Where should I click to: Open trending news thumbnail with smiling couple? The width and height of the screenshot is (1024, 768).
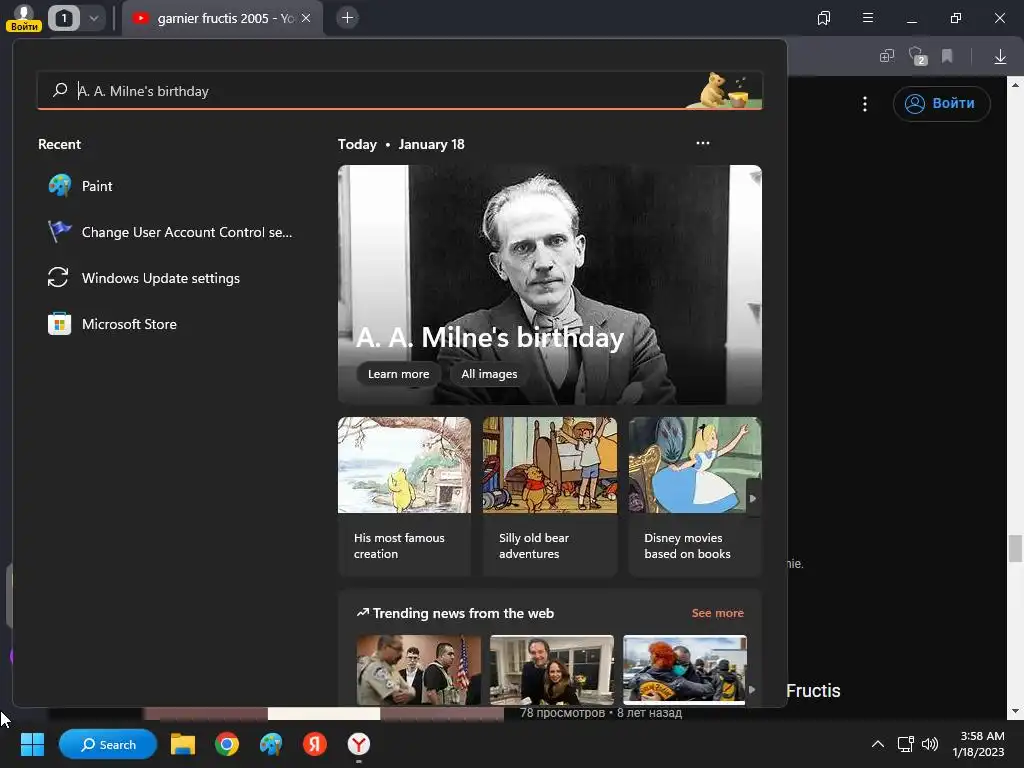click(552, 669)
